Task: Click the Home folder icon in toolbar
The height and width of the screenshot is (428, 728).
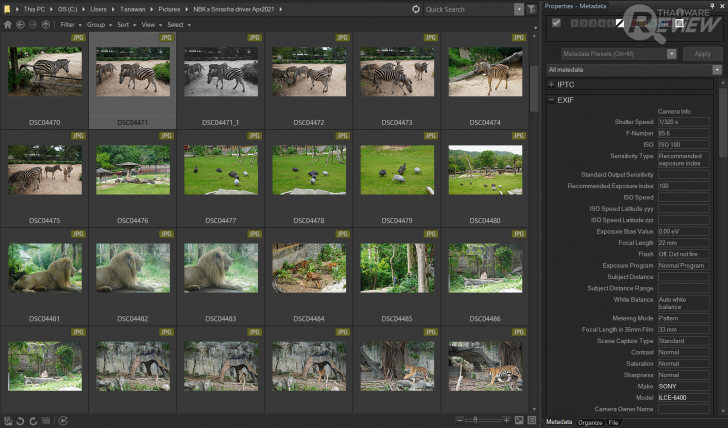Action: [8, 24]
